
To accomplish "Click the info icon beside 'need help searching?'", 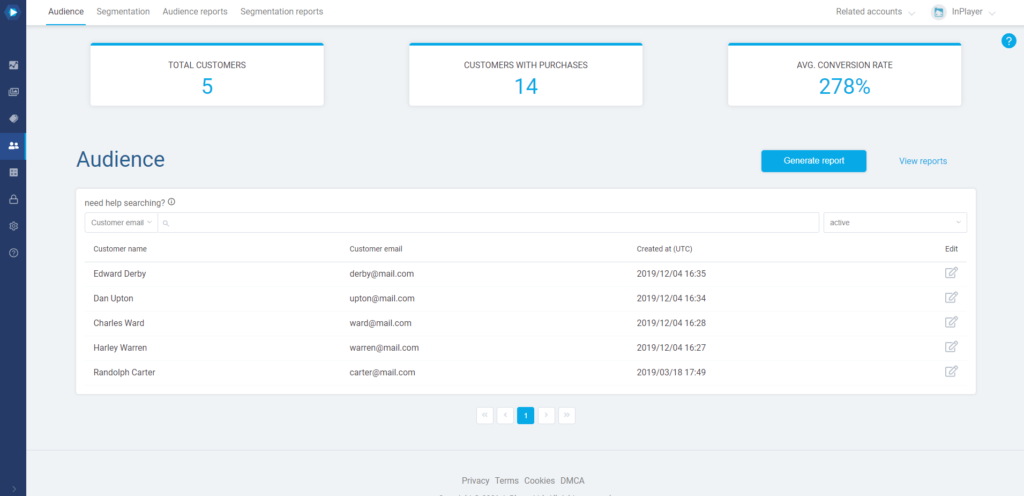I will point(172,202).
